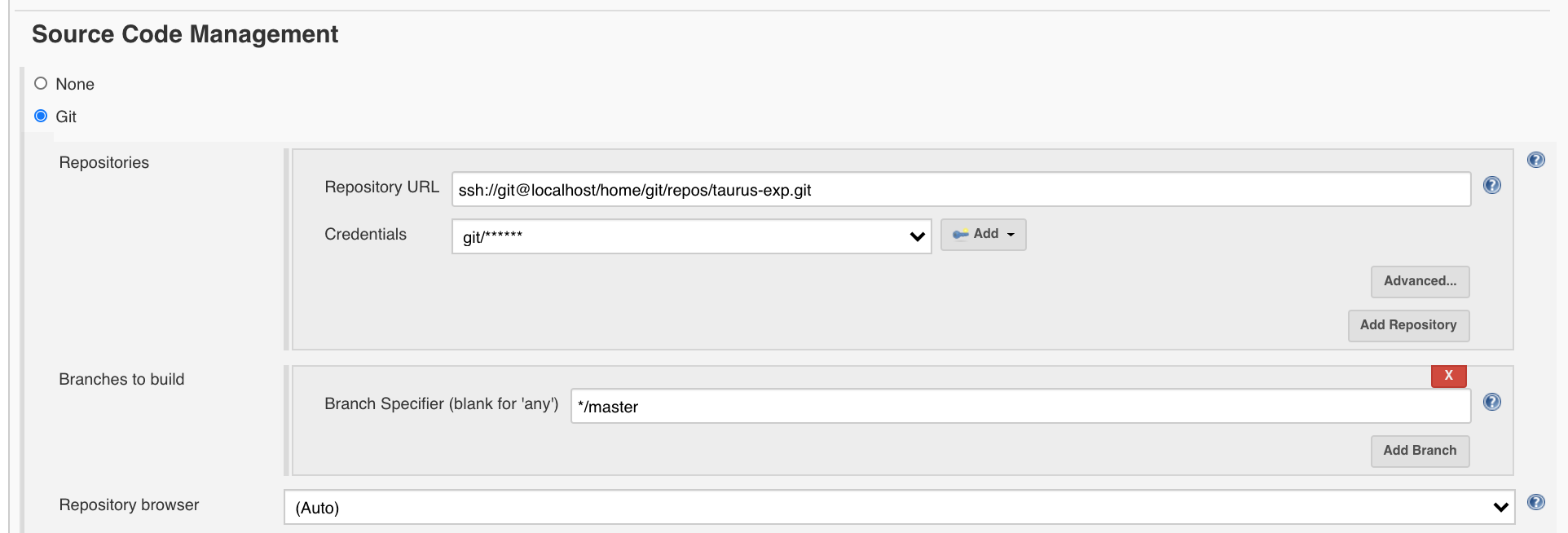Expand the Repository browser dropdown
The image size is (1568, 533).
click(899, 507)
